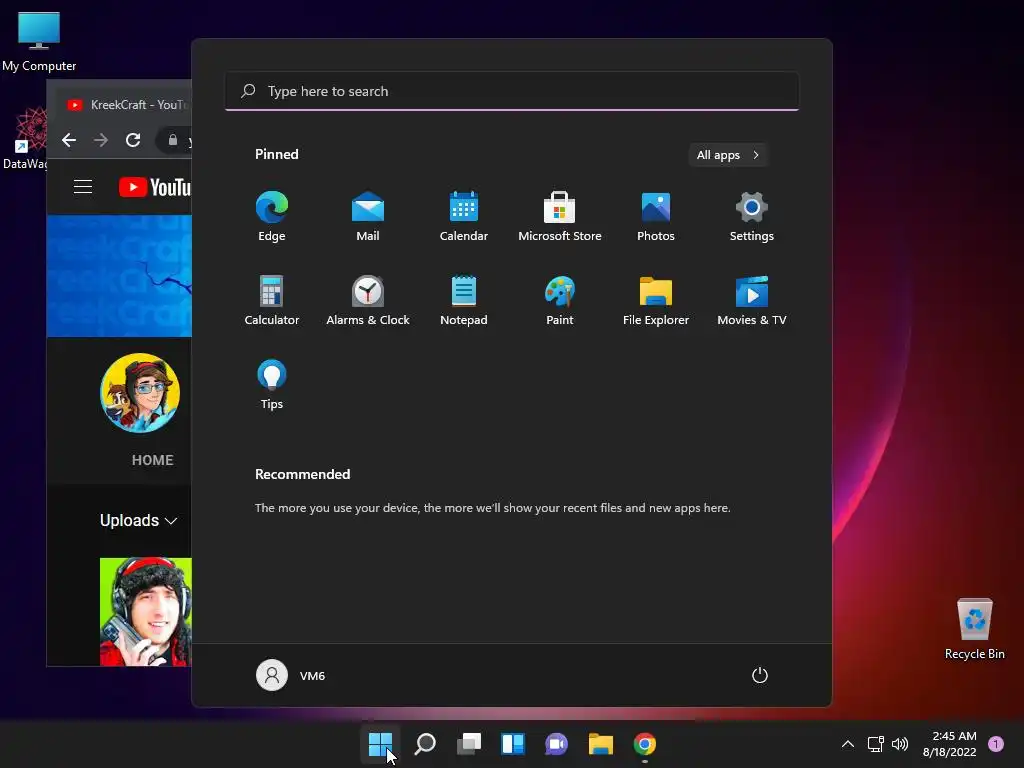Open File Explorer from the taskbar
This screenshot has width=1024, height=768.
(601, 744)
